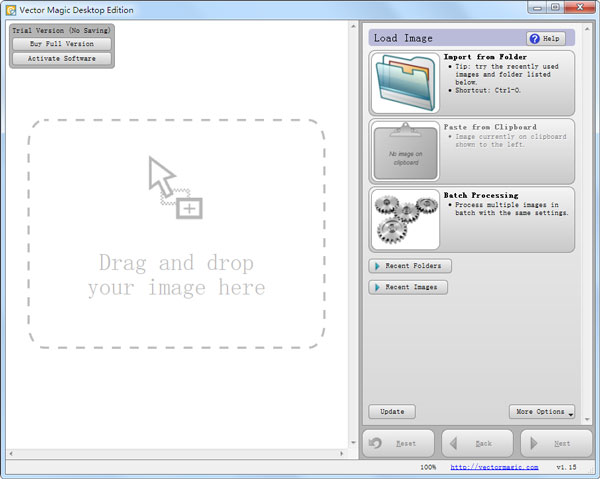The height and width of the screenshot is (479, 600).
Task: Click the Reset undo arrow icon
Action: point(376,443)
